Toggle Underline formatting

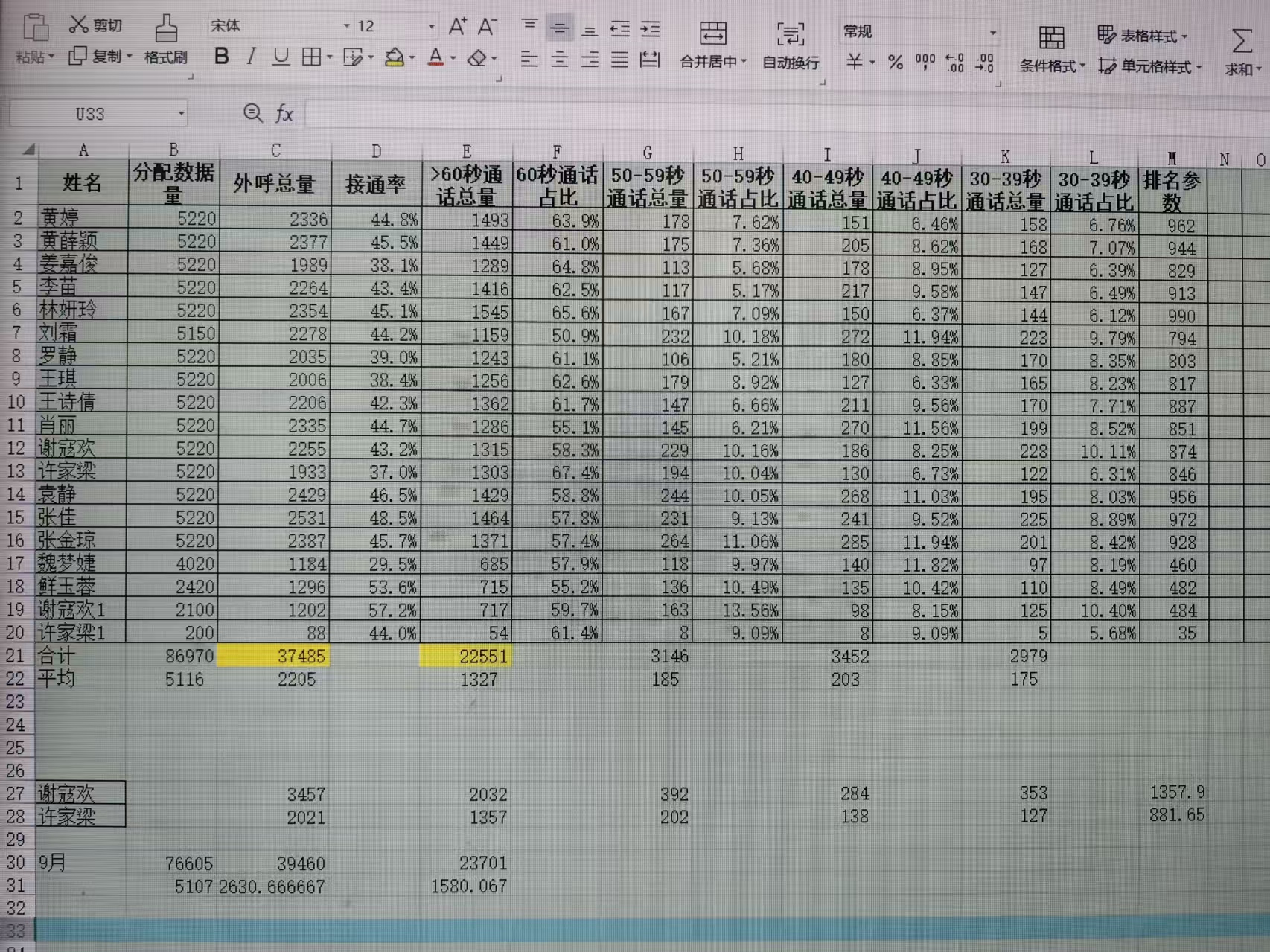281,57
